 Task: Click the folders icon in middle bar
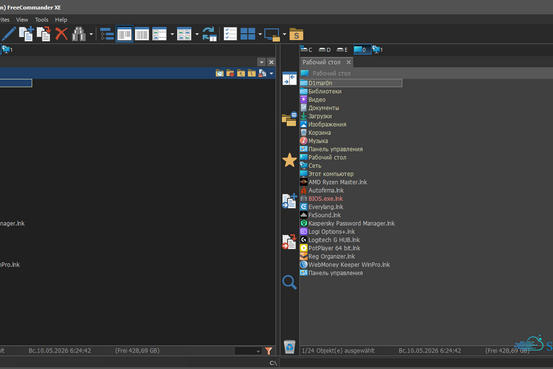coord(290,119)
